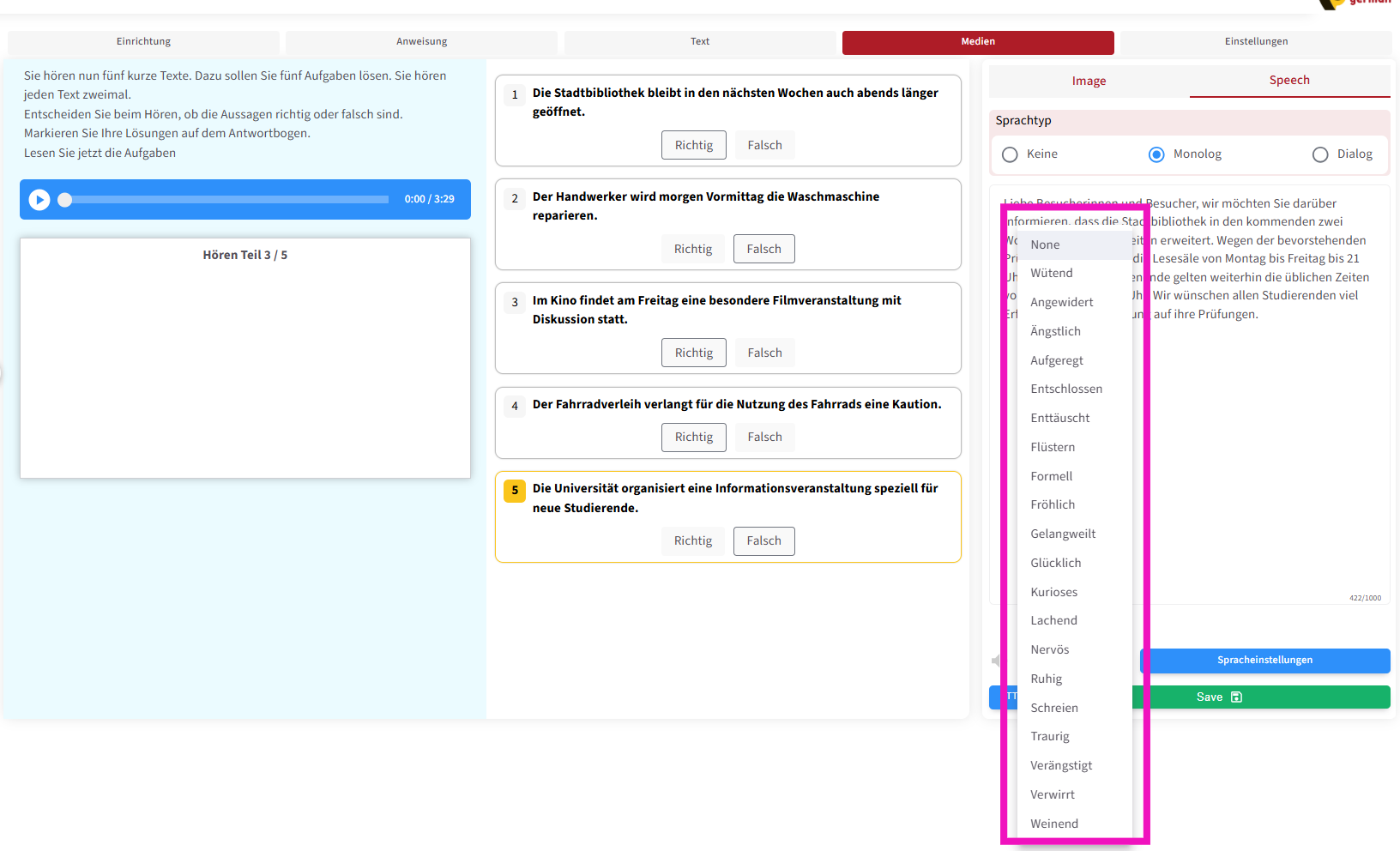Select the None option in the dropdown
The width and height of the screenshot is (1400, 851).
click(x=1045, y=244)
